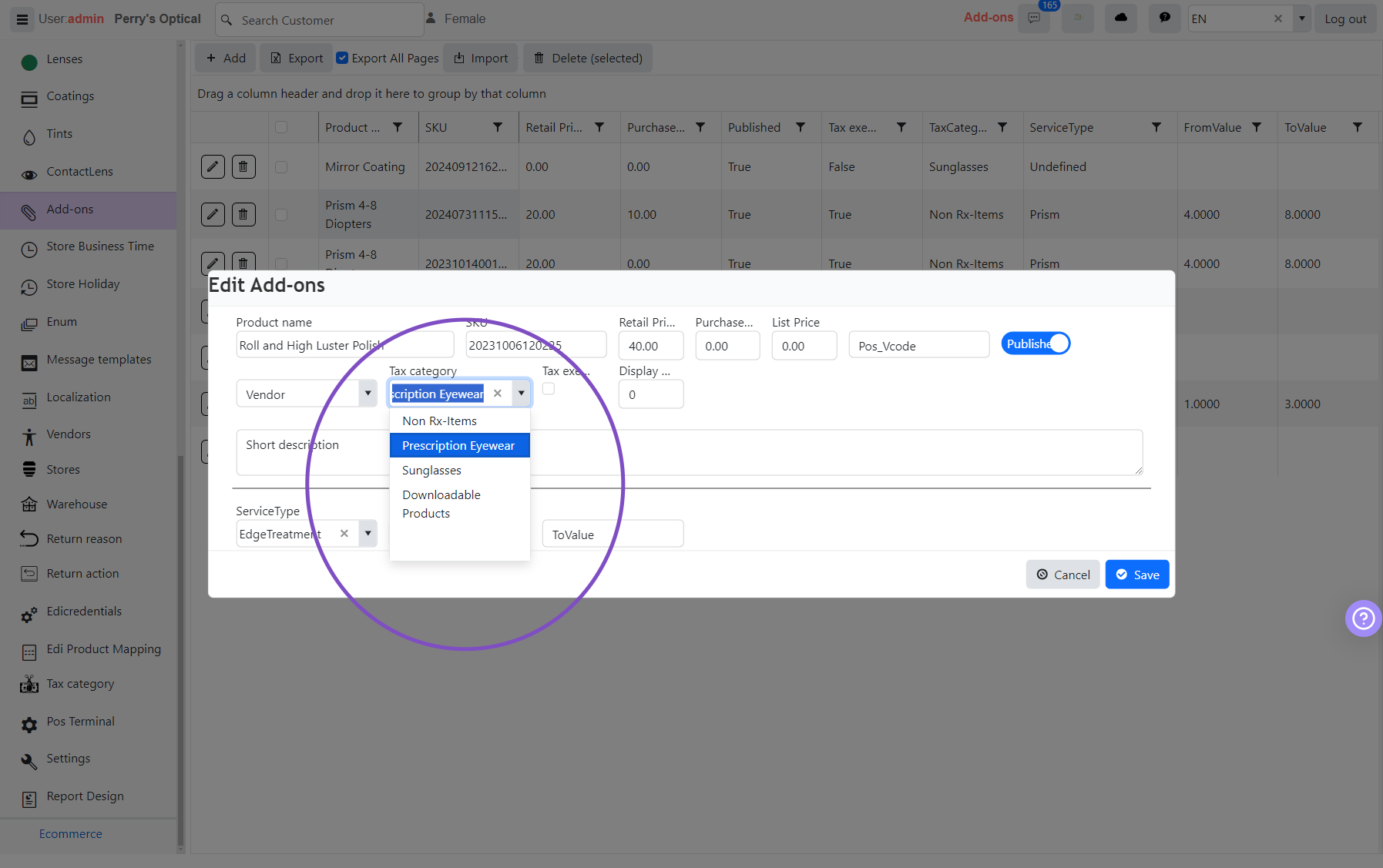
Task: Filter the Published column
Action: pyautogui.click(x=801, y=127)
